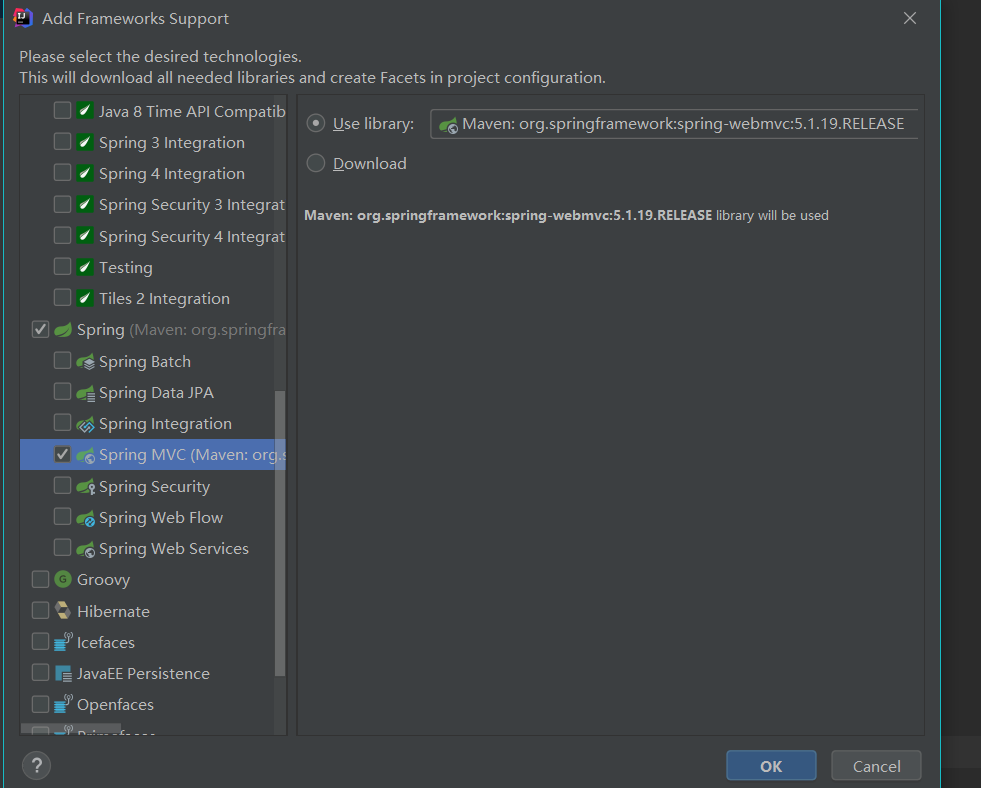
Task: Uncheck the Spring MVC checkbox
Action: (62, 454)
